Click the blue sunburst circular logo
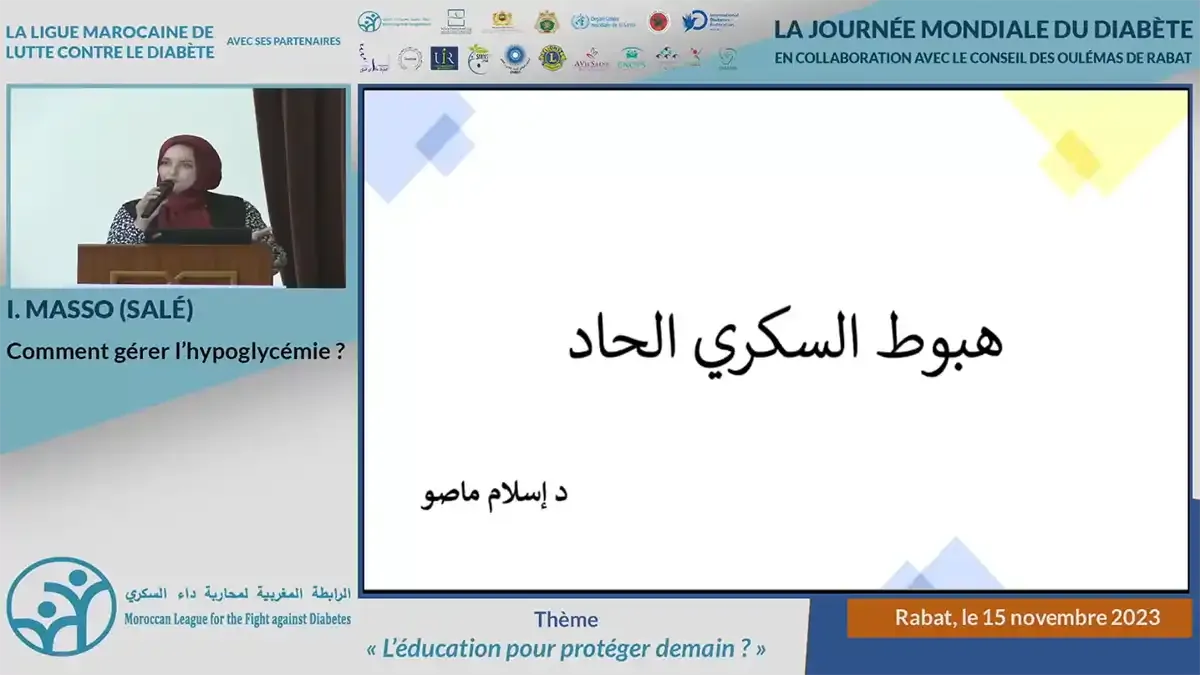The width and height of the screenshot is (1200, 675). [x=514, y=58]
